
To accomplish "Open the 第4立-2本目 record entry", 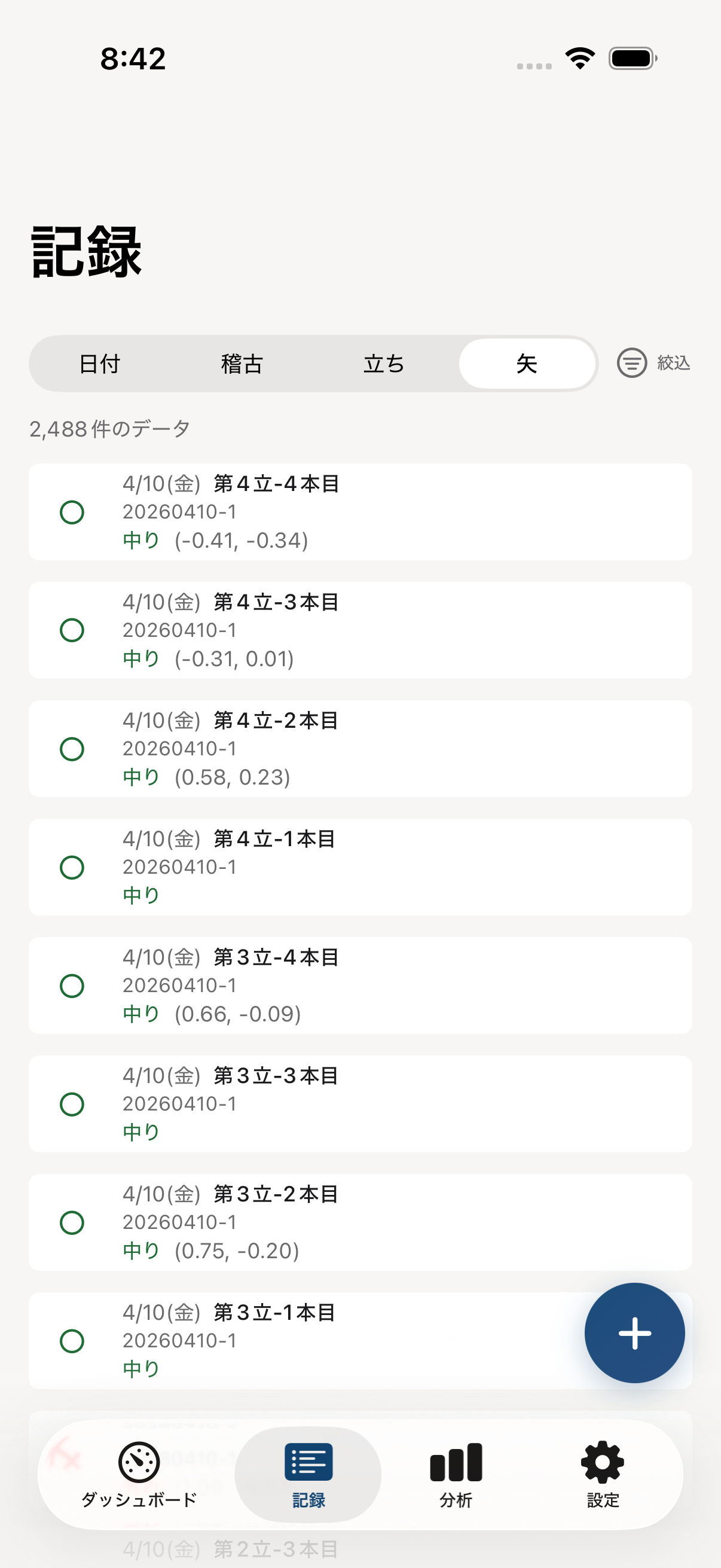I will pyautogui.click(x=360, y=749).
